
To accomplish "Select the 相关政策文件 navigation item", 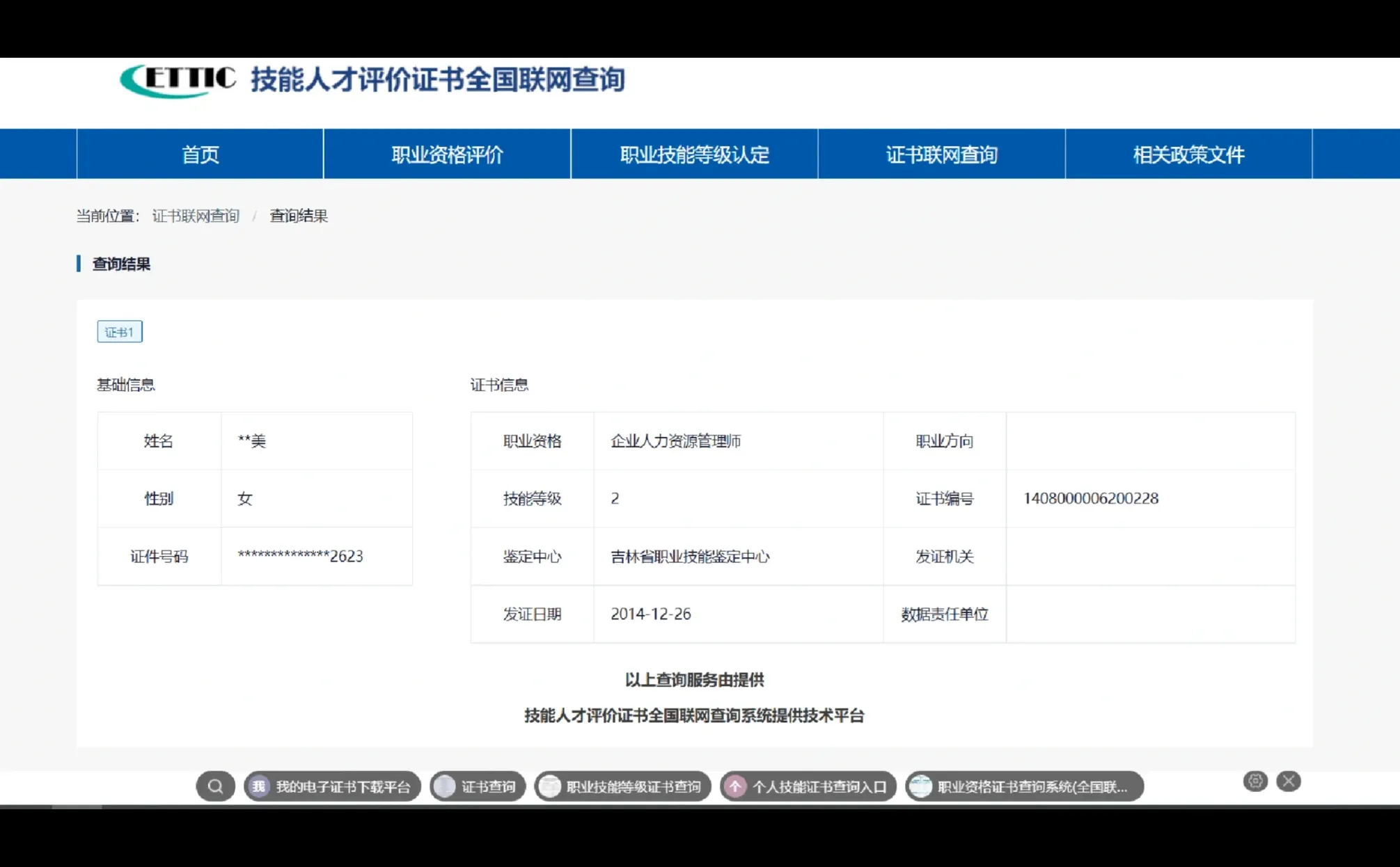I will 1188,154.
